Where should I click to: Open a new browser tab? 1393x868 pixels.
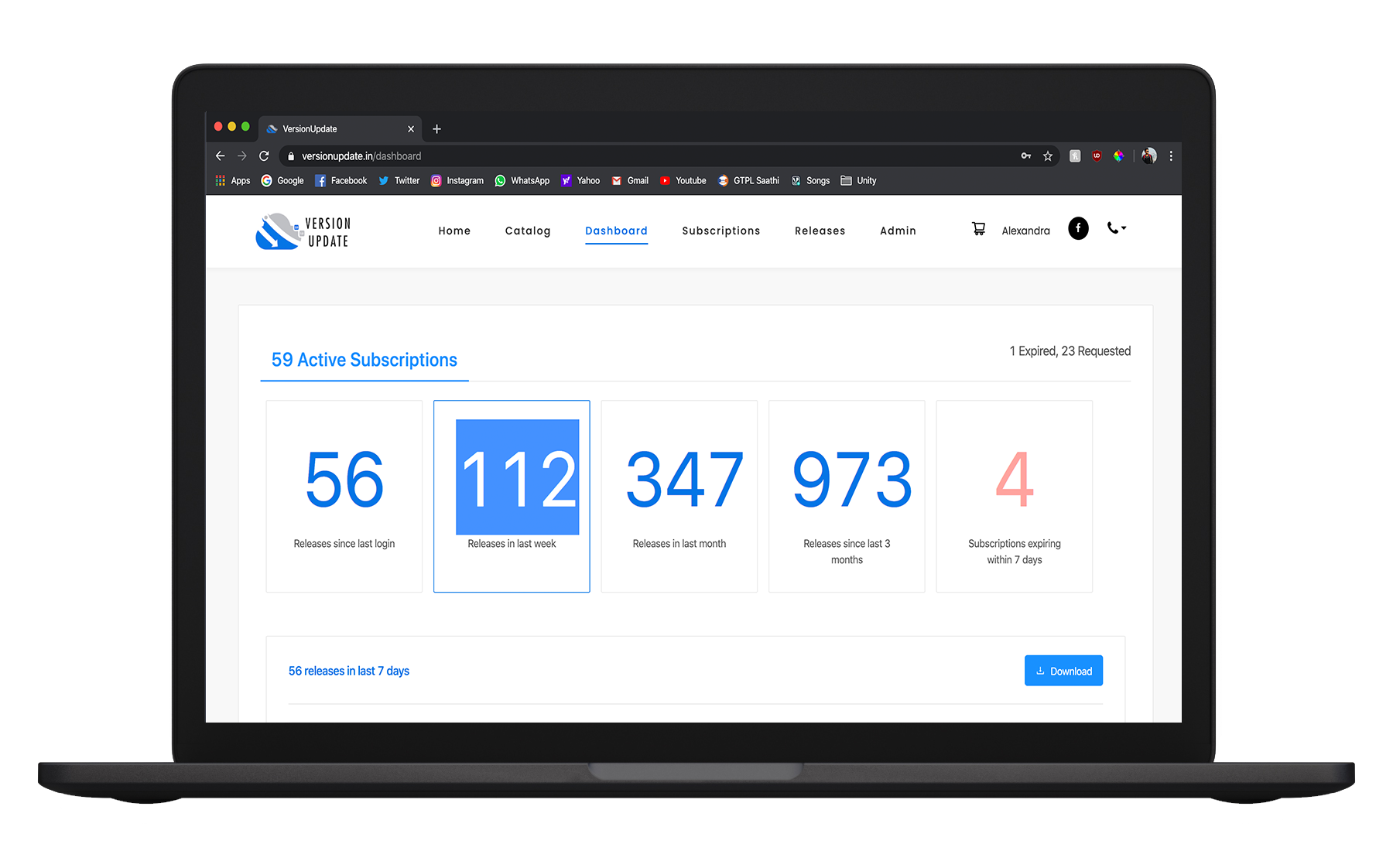tap(436, 129)
